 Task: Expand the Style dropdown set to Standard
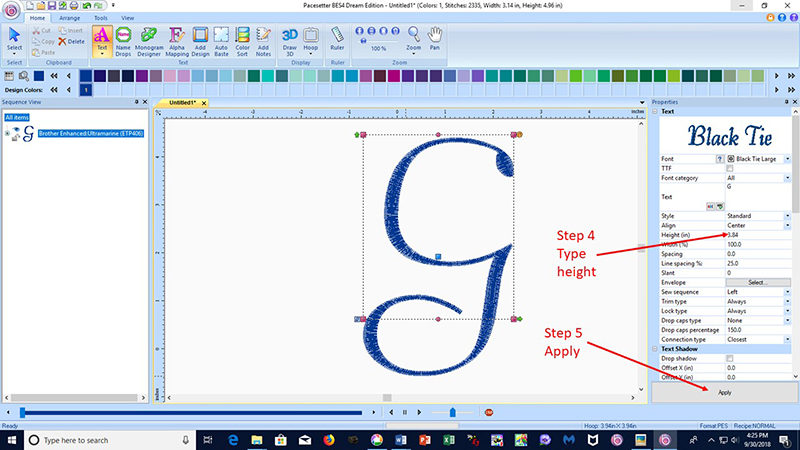[x=787, y=216]
